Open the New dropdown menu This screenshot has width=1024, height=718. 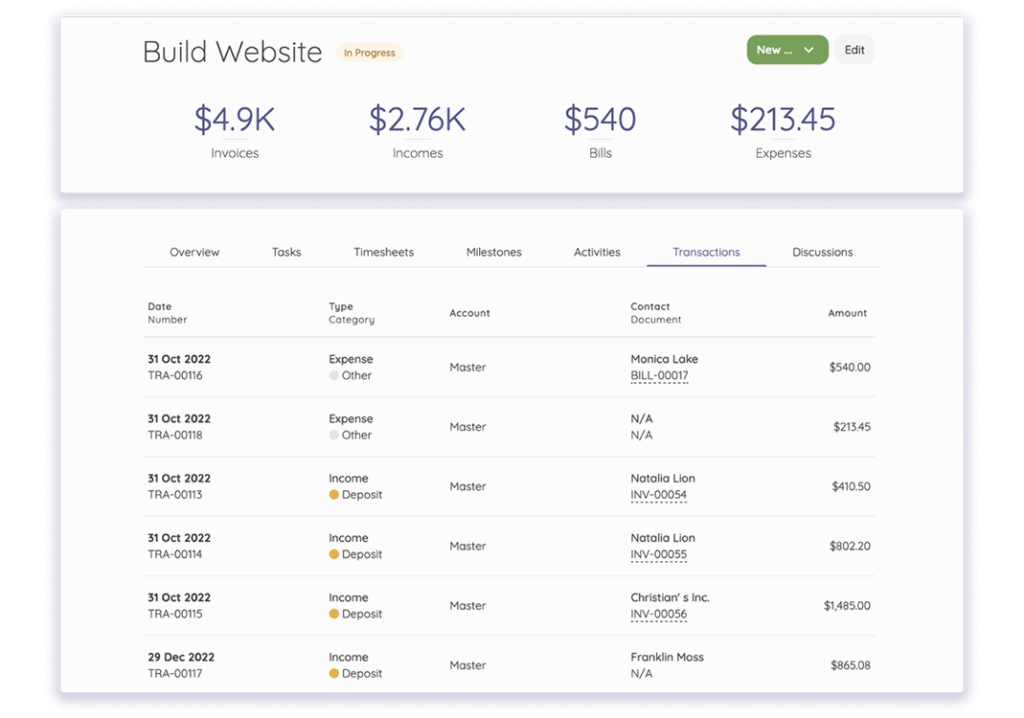[777, 49]
